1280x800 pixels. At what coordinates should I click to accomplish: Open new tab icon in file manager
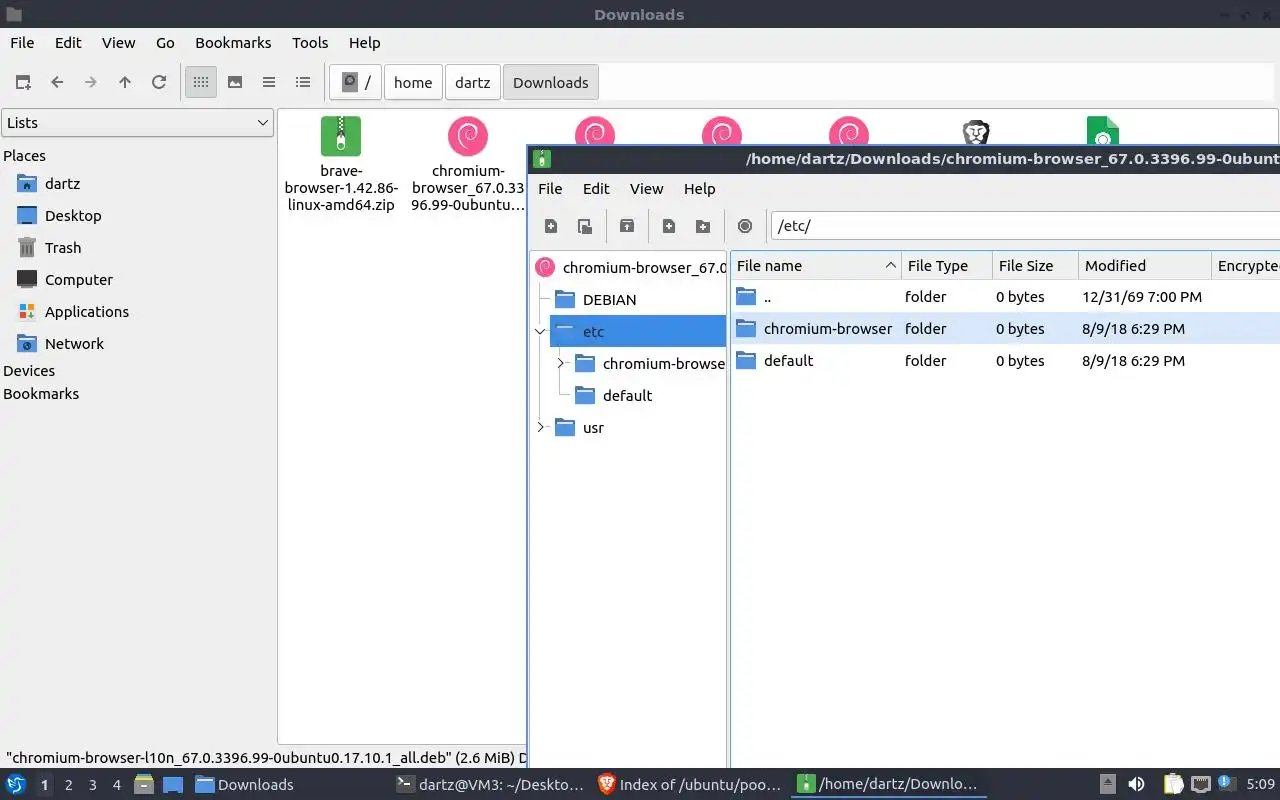point(23,82)
